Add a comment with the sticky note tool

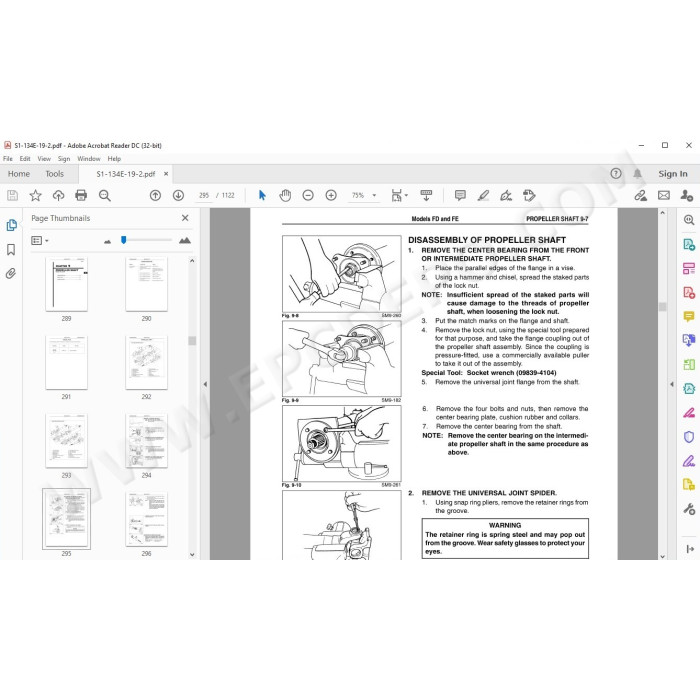pos(460,196)
